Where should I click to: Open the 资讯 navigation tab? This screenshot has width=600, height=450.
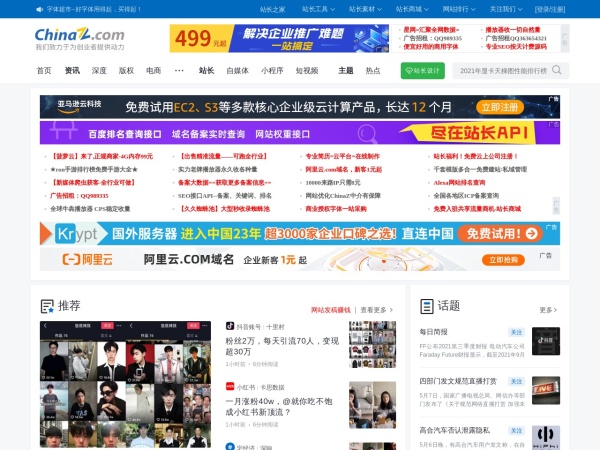72,71
